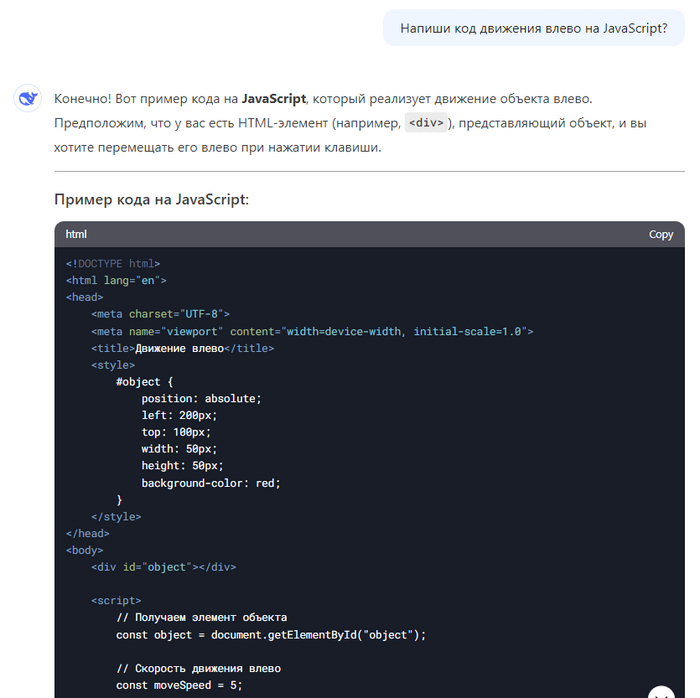This screenshot has width=700, height=698.
Task: Click the '<body>' tag line
Action: pyautogui.click(x=84, y=550)
